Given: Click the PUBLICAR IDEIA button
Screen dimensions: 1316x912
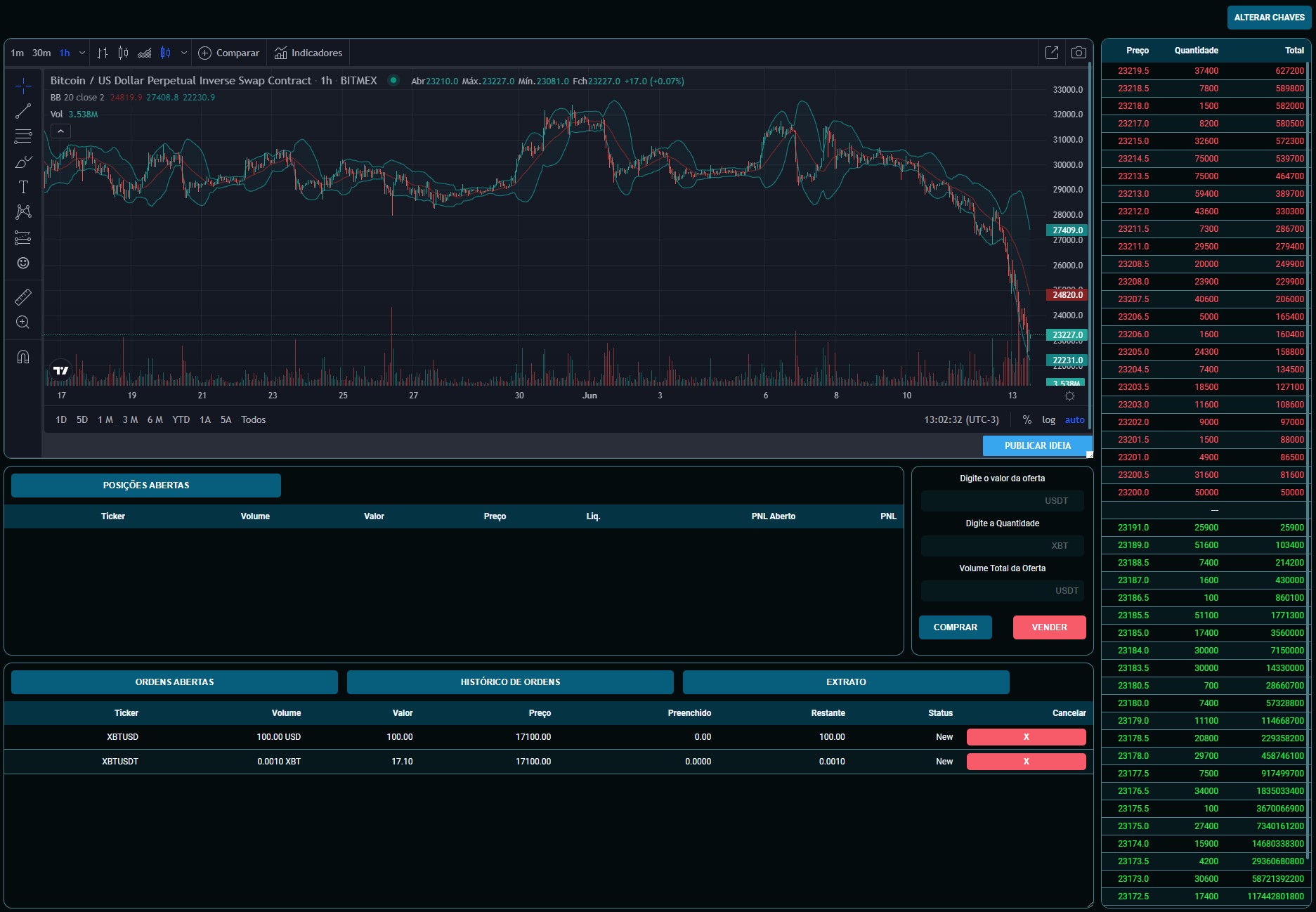Looking at the screenshot, I should click(x=1037, y=445).
